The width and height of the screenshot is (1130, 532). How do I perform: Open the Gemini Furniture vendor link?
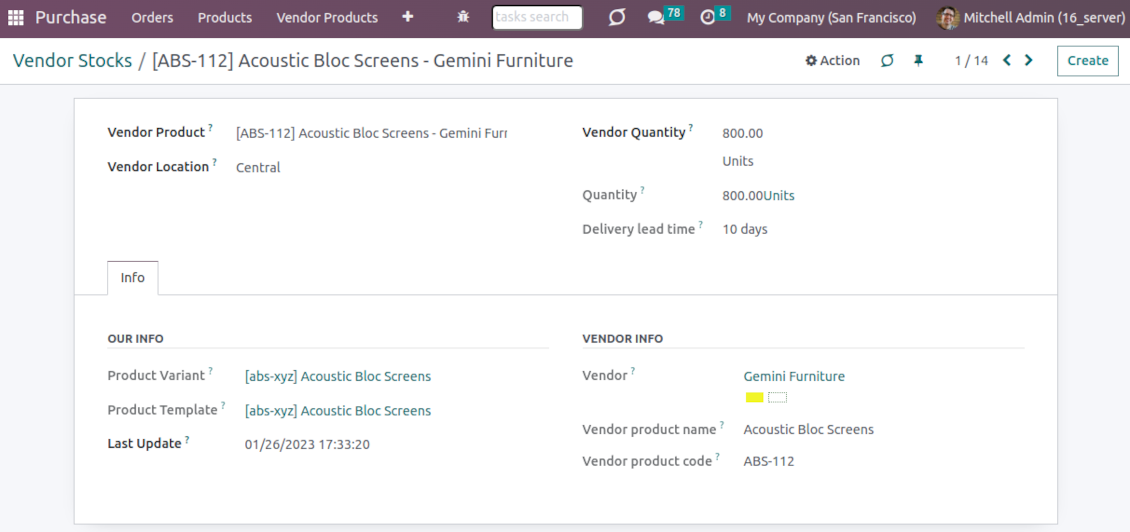[x=794, y=377]
